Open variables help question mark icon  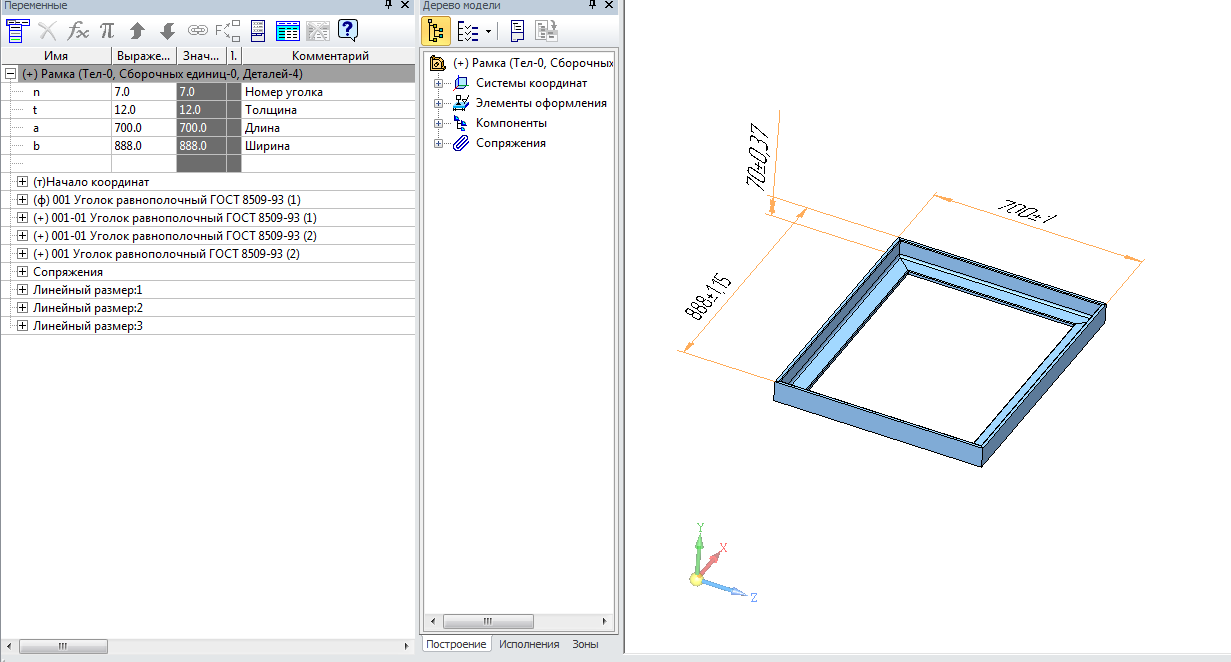tap(348, 30)
